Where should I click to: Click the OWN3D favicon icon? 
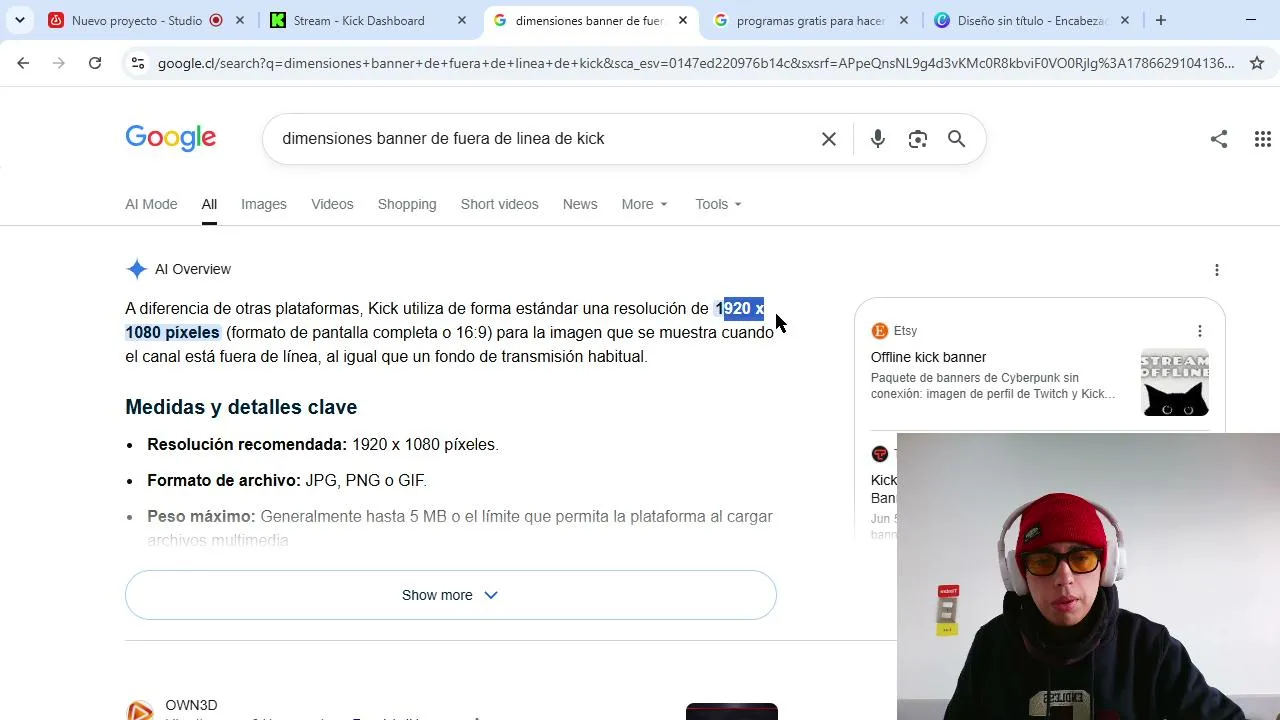coord(140,711)
